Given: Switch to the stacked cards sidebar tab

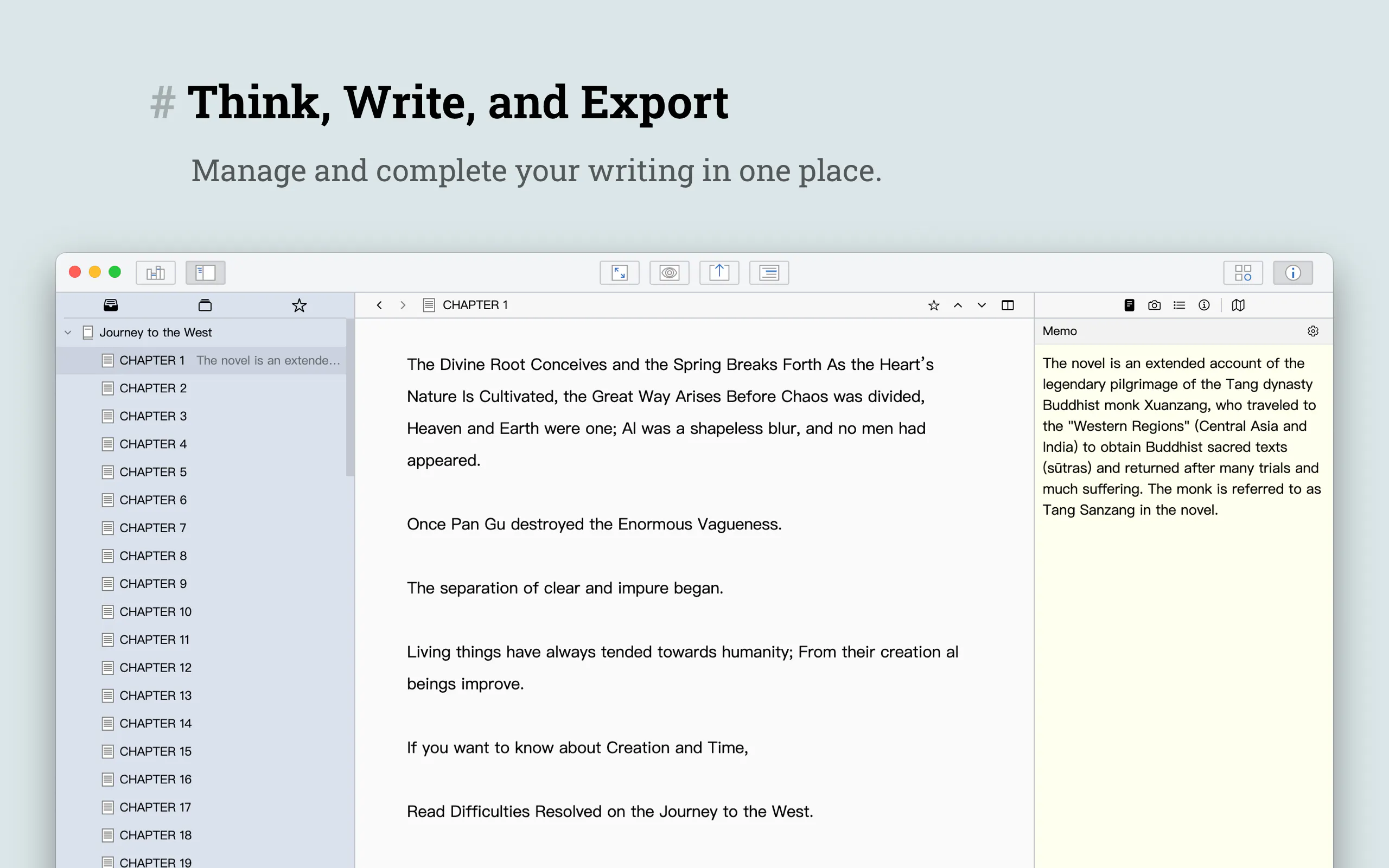Looking at the screenshot, I should click(205, 305).
